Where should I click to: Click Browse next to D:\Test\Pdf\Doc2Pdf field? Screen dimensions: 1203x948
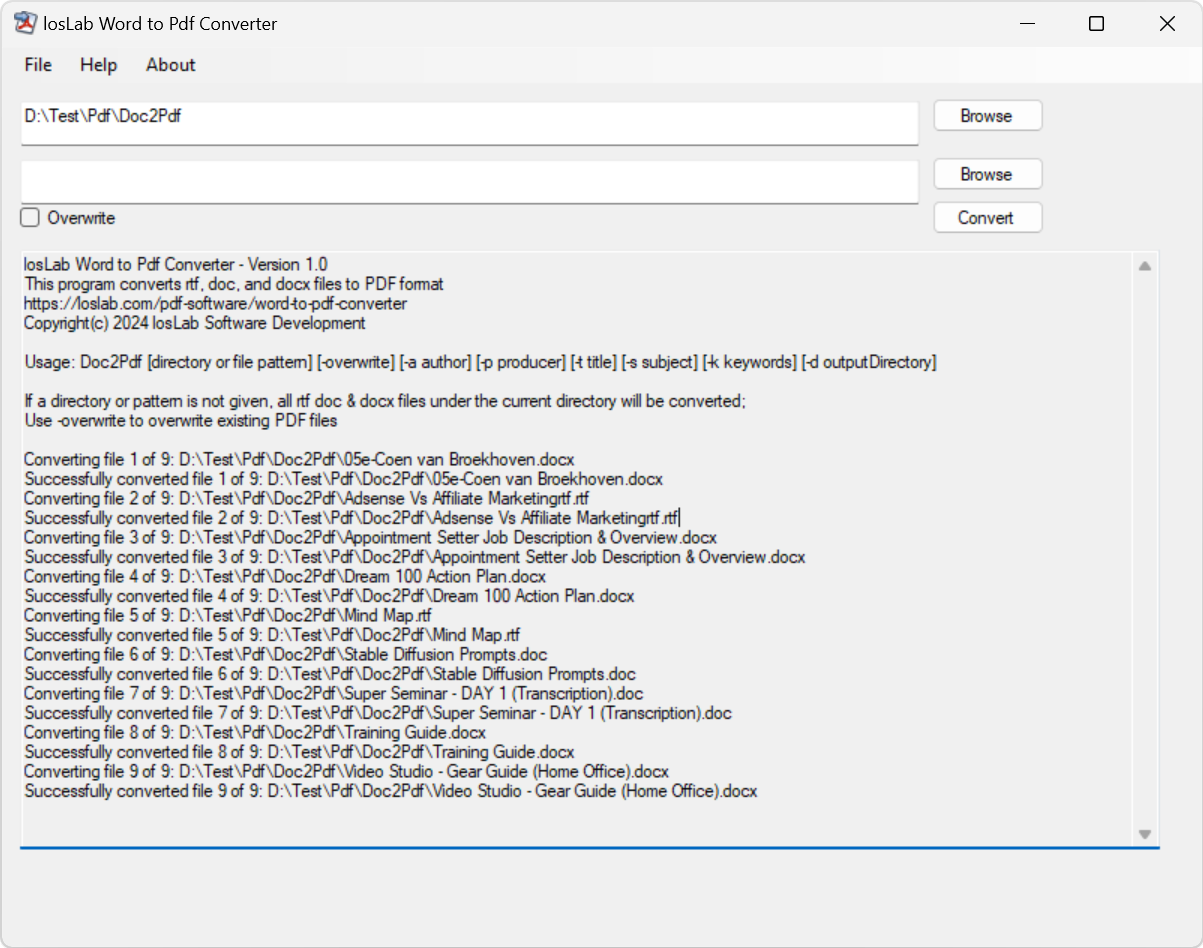click(x=987, y=116)
